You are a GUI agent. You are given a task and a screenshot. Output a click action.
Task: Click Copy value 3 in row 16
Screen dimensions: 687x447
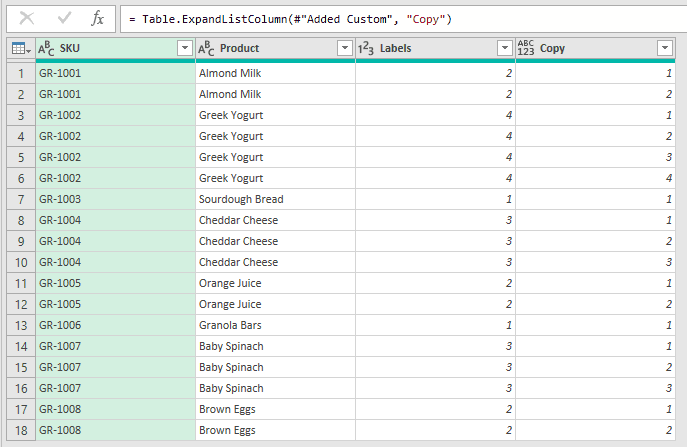pyautogui.click(x=595, y=388)
